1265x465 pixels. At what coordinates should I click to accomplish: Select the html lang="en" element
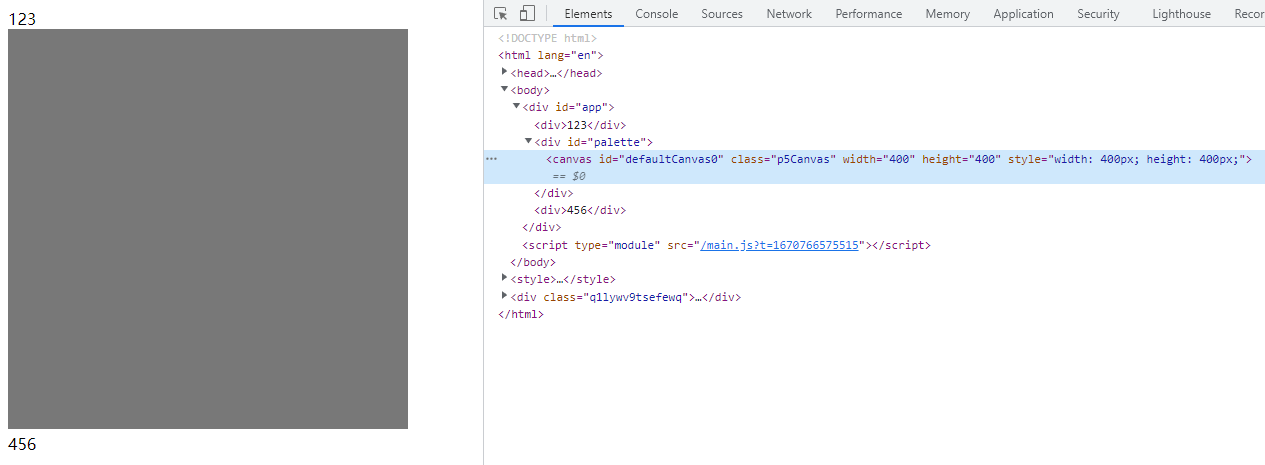coord(551,55)
